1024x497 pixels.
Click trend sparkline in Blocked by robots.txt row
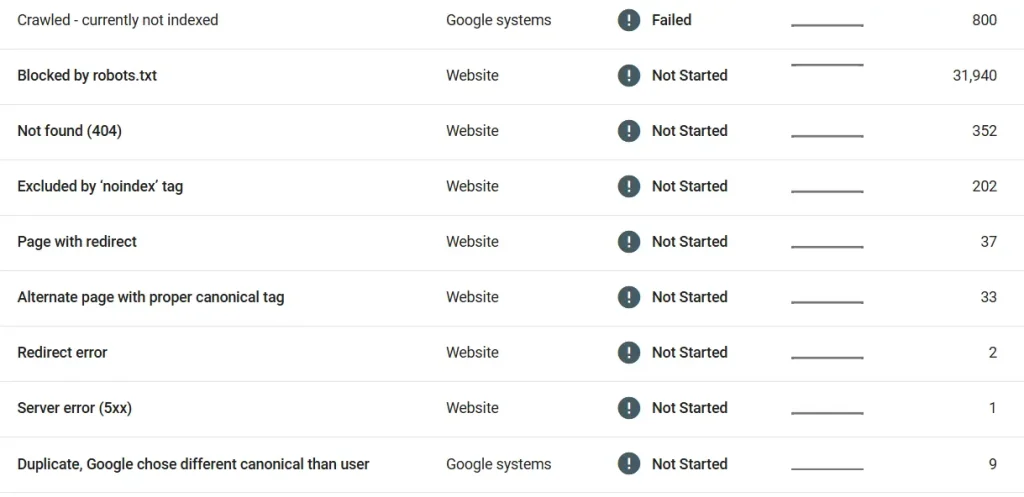pyautogui.click(x=827, y=65)
